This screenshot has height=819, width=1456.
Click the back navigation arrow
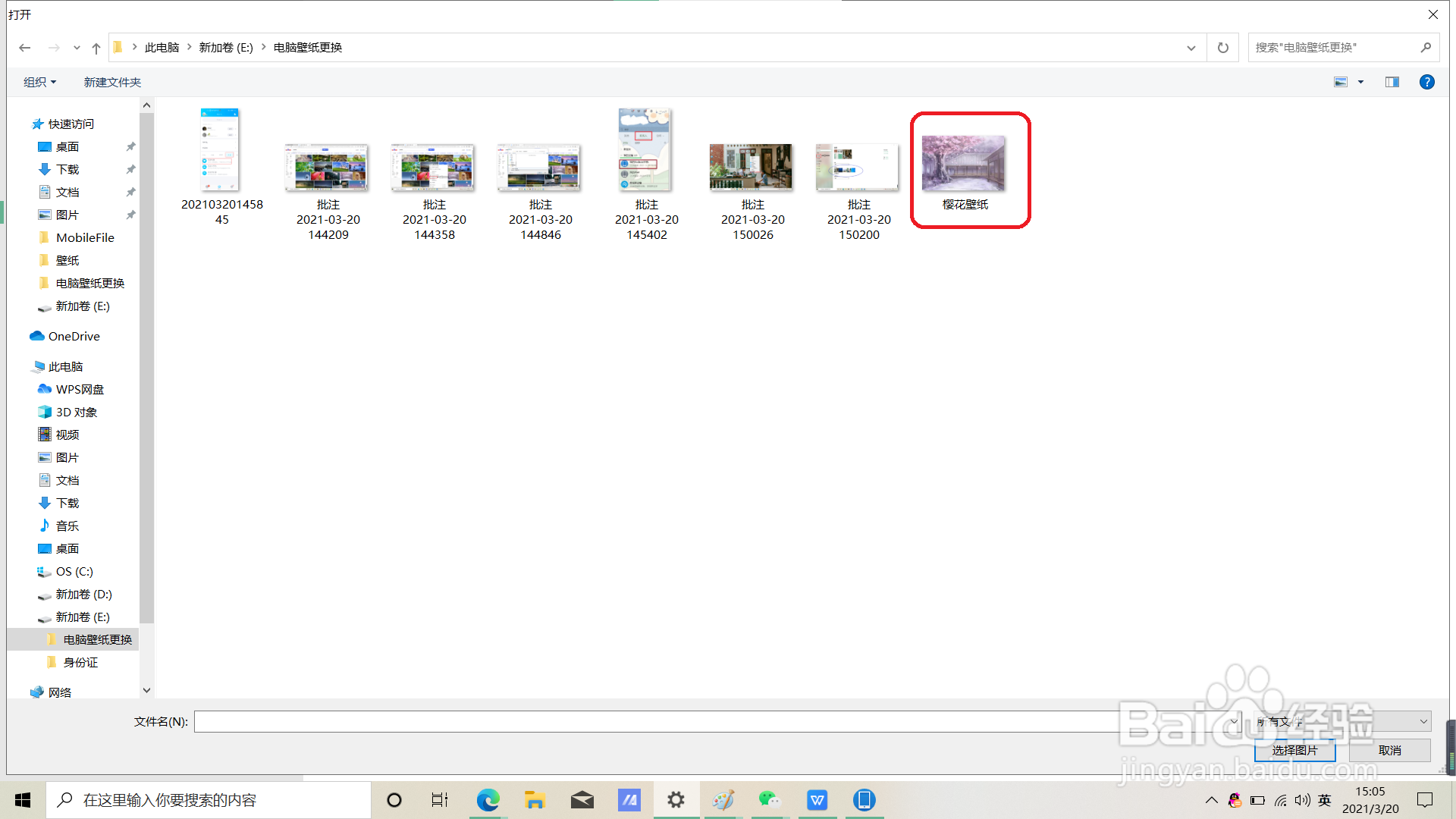pos(24,48)
